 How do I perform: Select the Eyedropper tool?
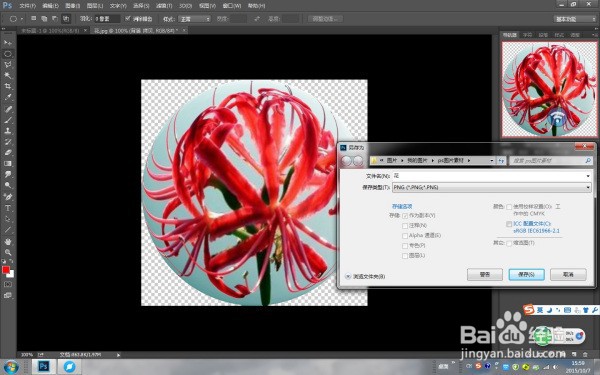coord(8,97)
